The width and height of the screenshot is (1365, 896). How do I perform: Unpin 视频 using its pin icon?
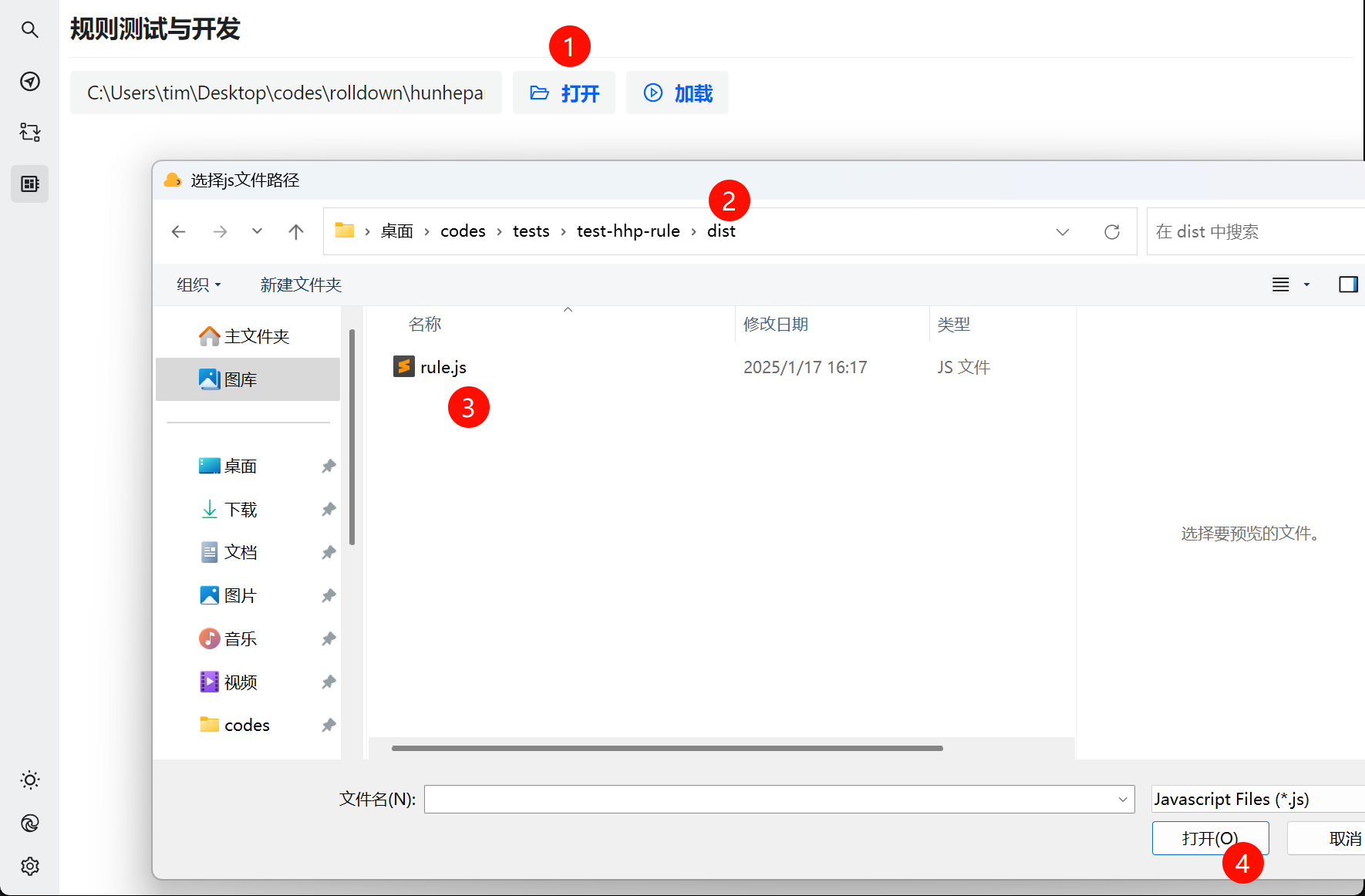329,682
